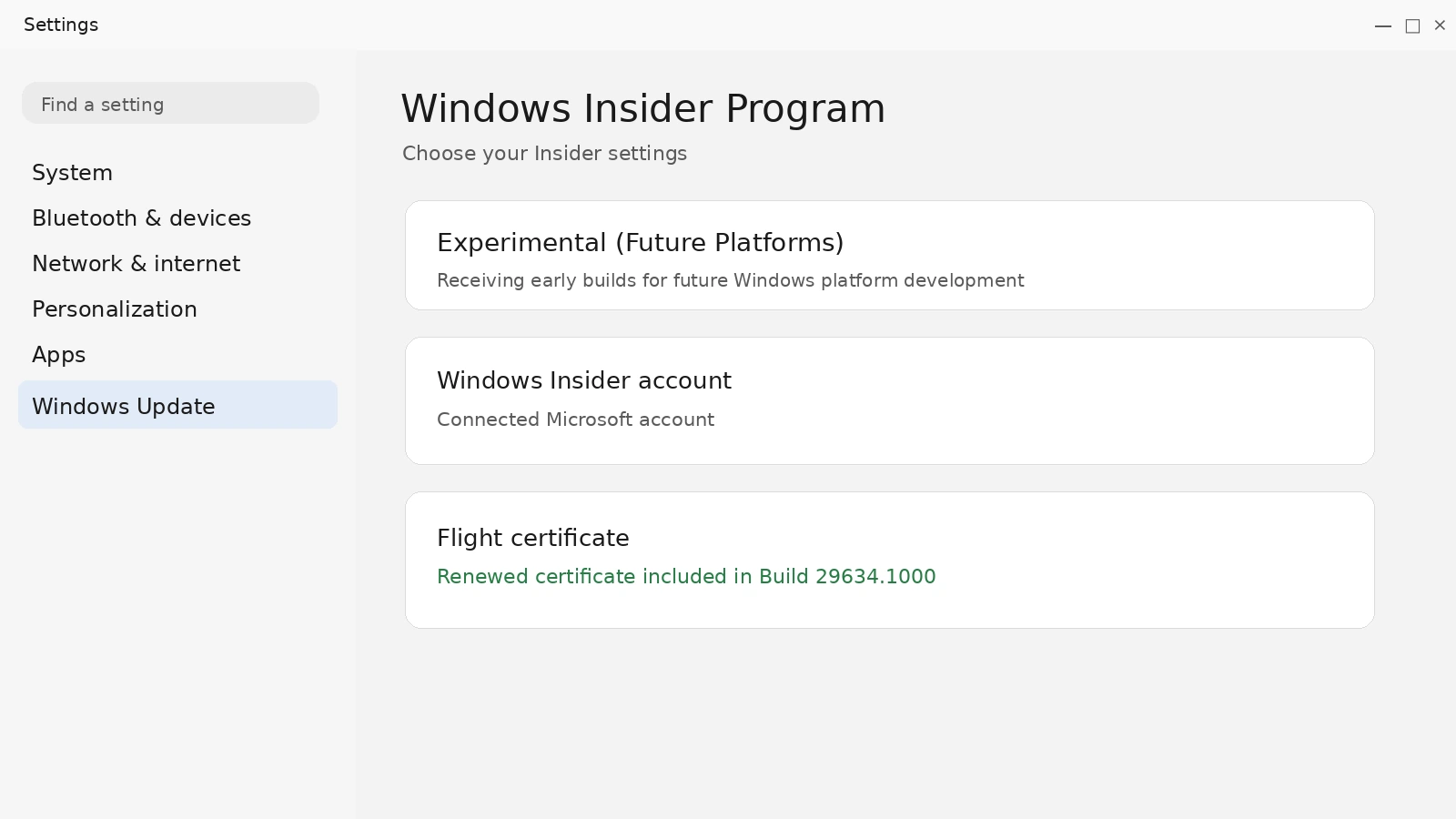Minimize the Settings window
This screenshot has height=819, width=1456.
(1383, 25)
